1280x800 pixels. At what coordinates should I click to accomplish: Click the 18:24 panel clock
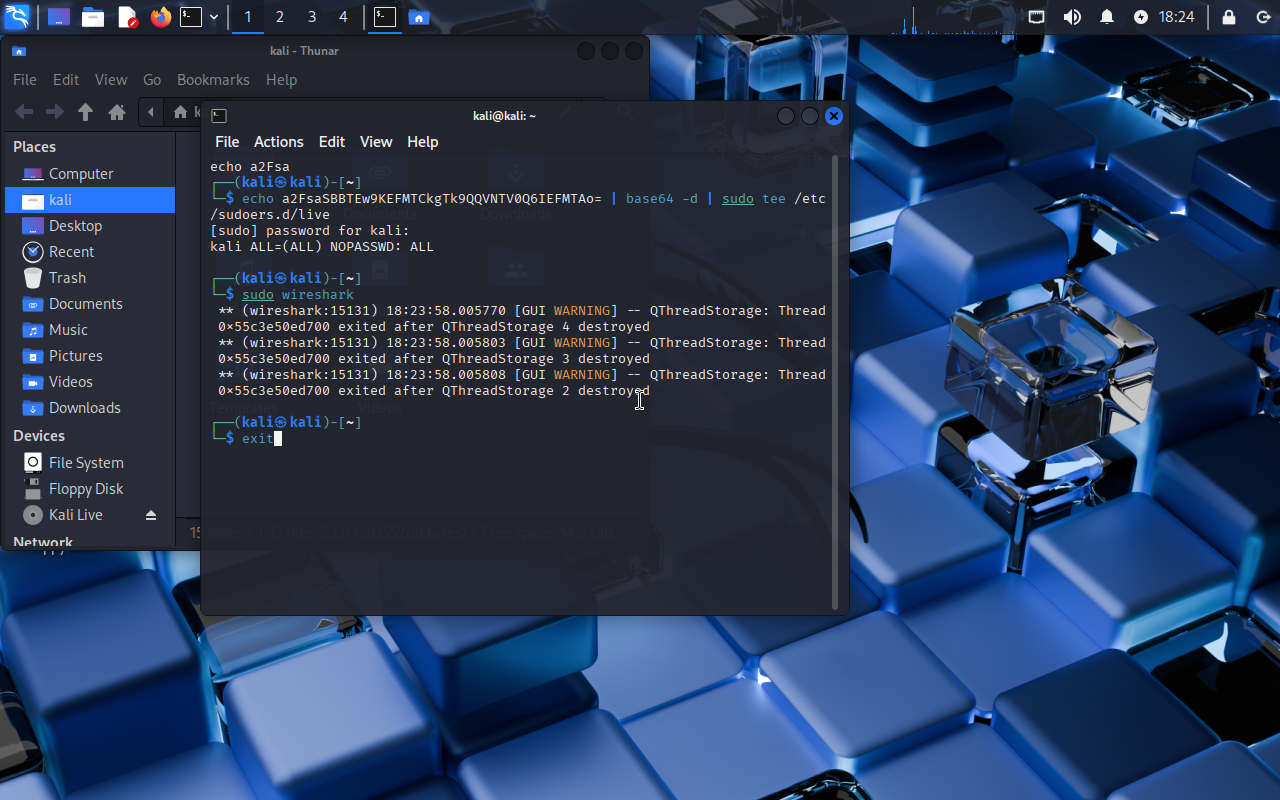pos(1177,17)
